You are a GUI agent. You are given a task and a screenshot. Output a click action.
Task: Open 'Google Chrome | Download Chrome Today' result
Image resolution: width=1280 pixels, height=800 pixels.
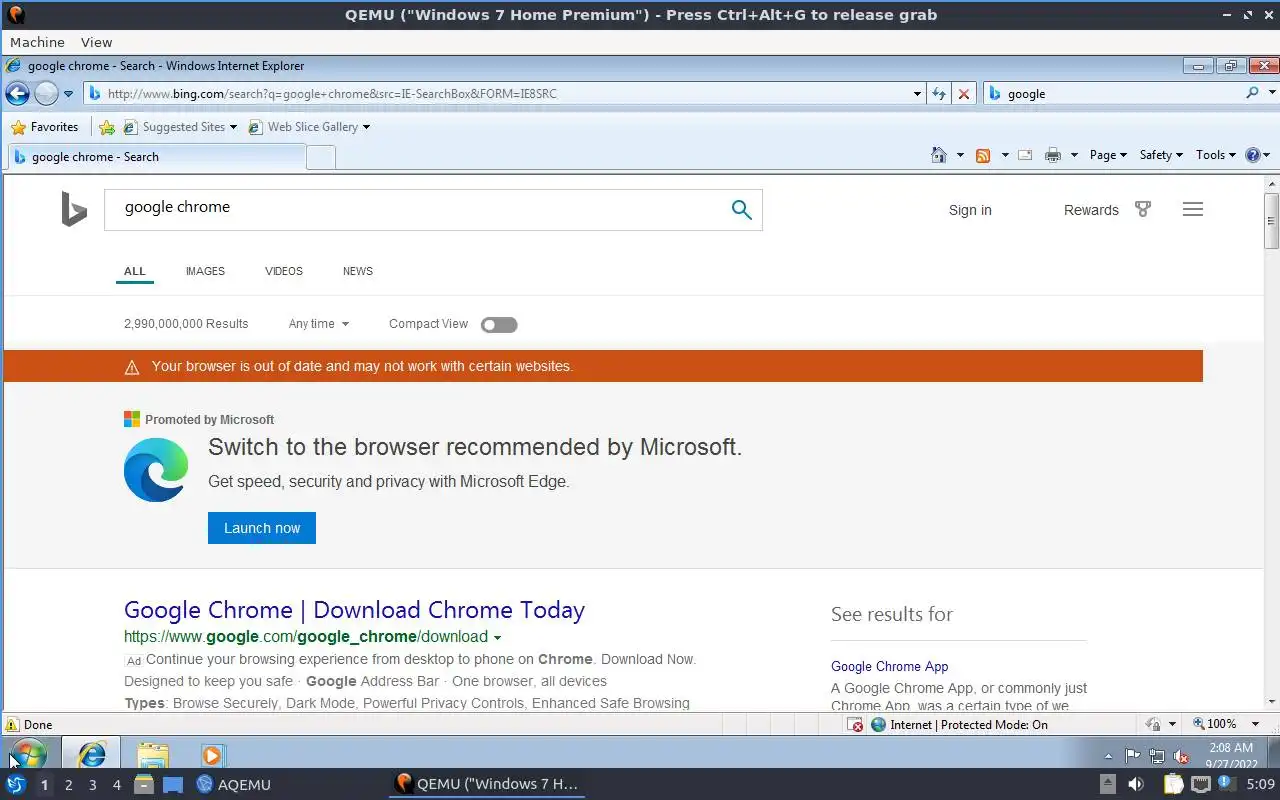354,610
